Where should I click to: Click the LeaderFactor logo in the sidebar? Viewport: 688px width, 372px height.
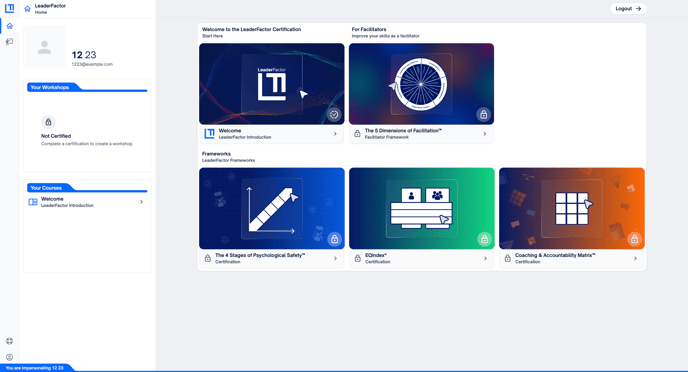pyautogui.click(x=9, y=8)
